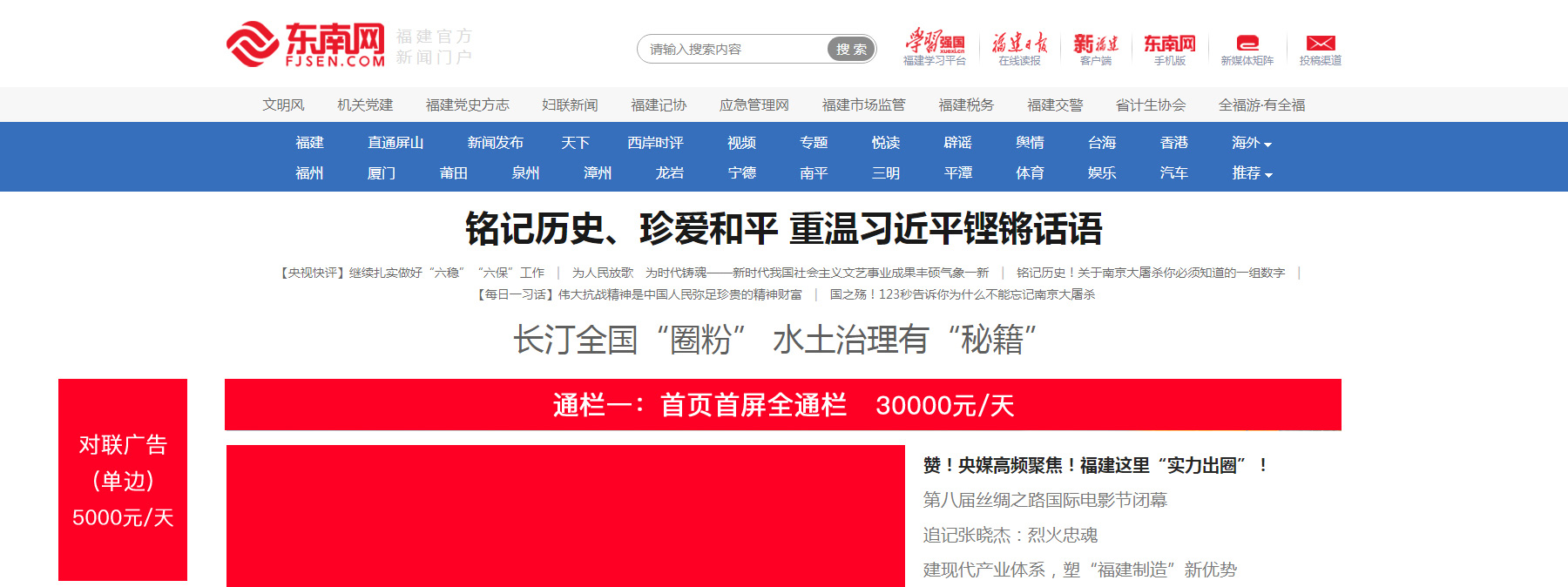Open the 视频 navigation item
Screen dimensions: 1568x587
click(x=741, y=143)
